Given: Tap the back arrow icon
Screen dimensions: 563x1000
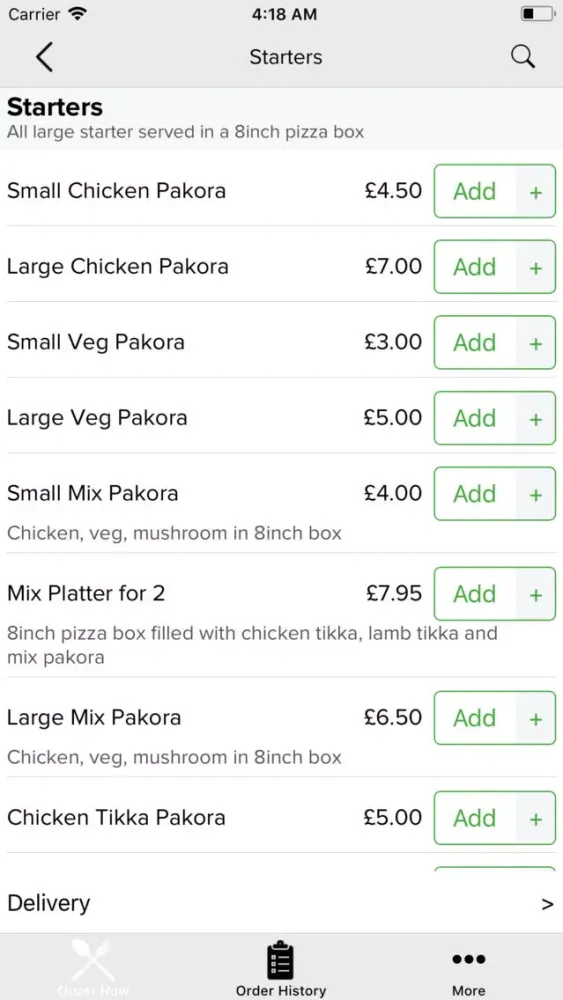Looking at the screenshot, I should click(x=44, y=57).
